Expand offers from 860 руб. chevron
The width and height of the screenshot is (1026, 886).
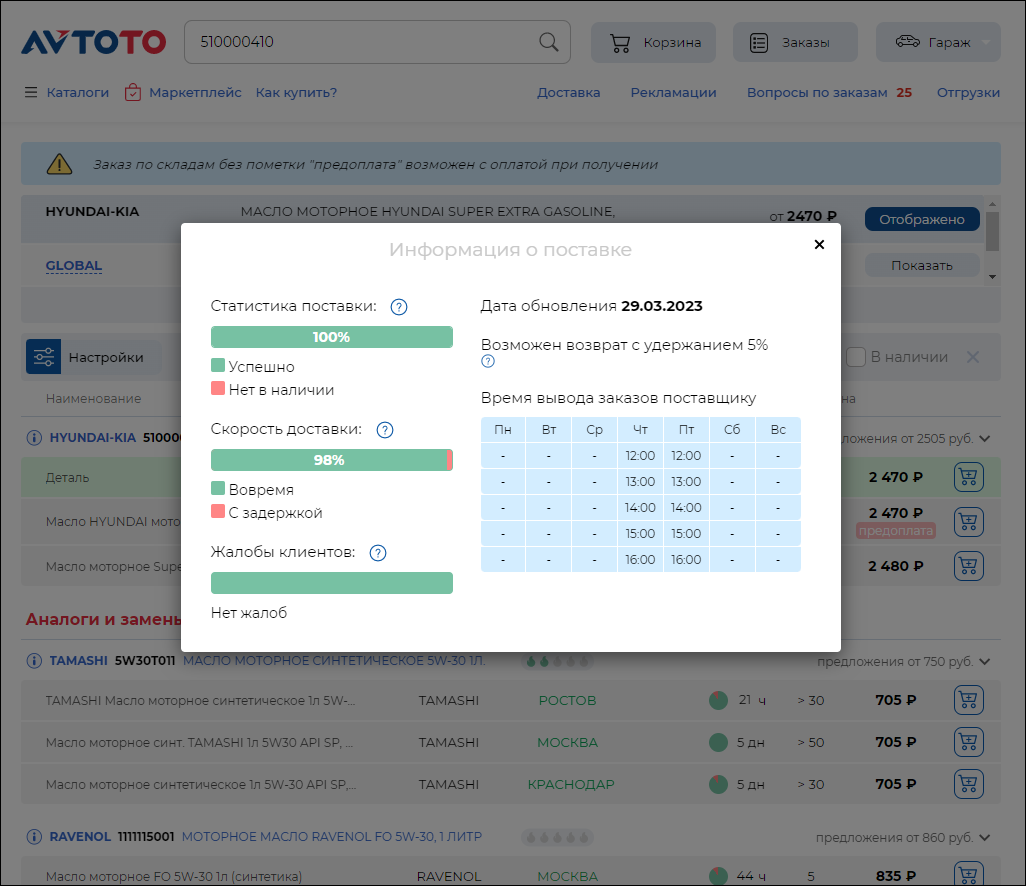pyautogui.click(x=985, y=838)
